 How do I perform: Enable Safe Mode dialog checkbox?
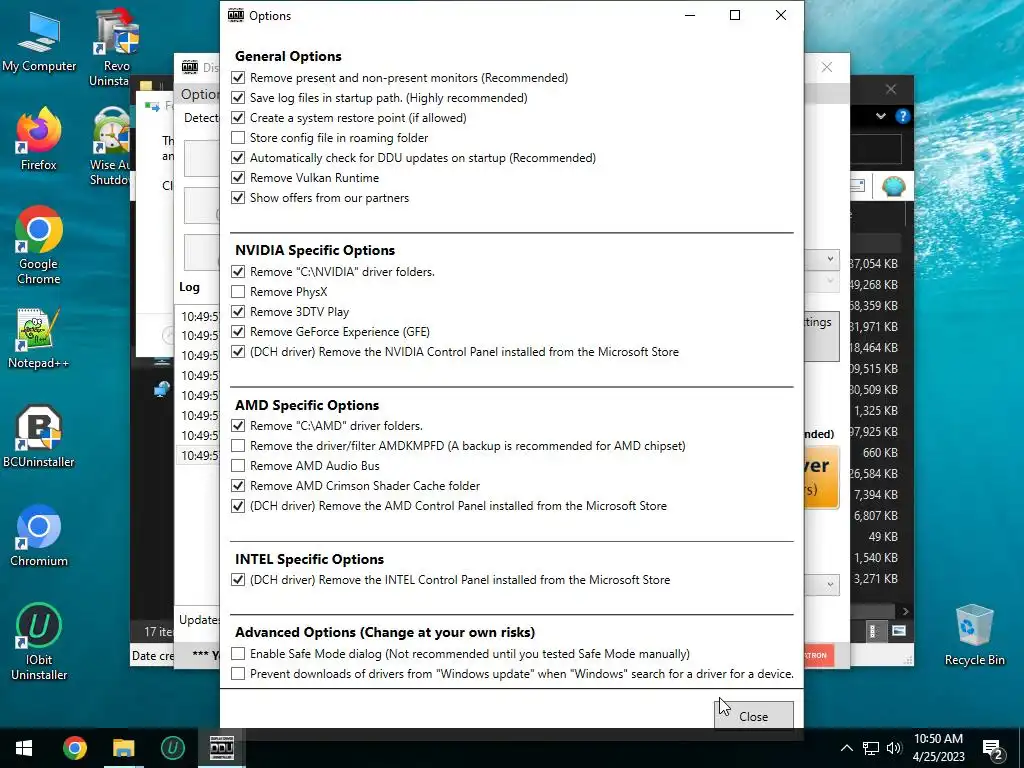238,654
